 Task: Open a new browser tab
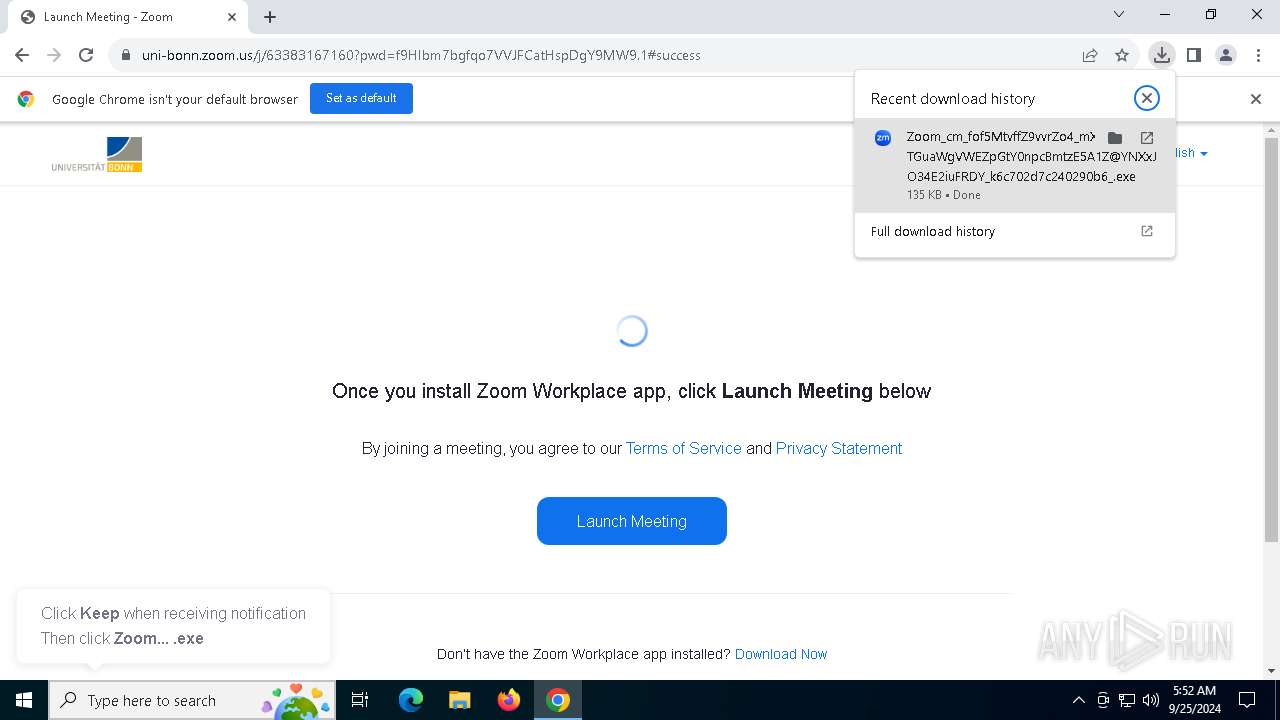tap(270, 16)
